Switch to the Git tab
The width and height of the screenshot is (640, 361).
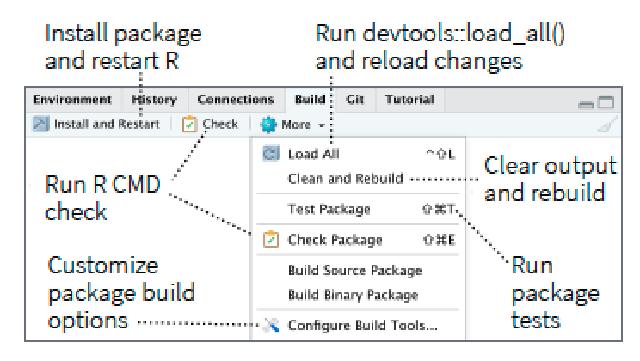355,100
